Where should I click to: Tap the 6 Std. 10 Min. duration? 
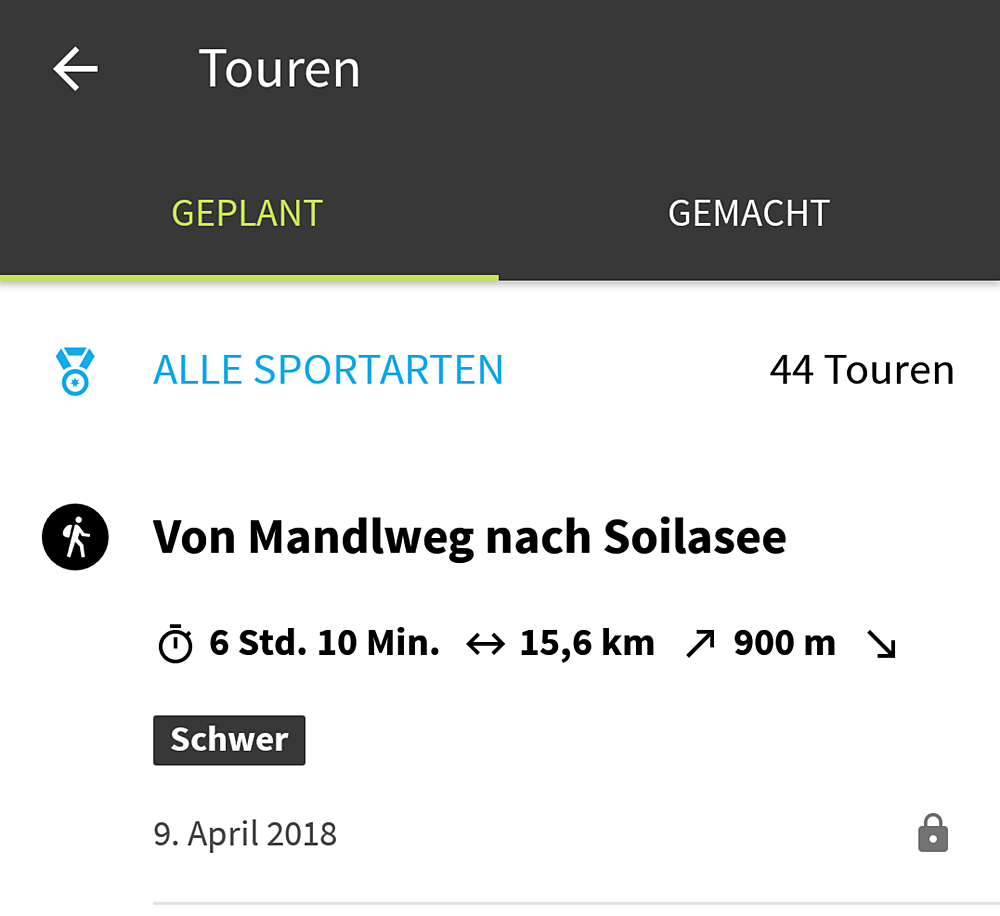click(324, 643)
